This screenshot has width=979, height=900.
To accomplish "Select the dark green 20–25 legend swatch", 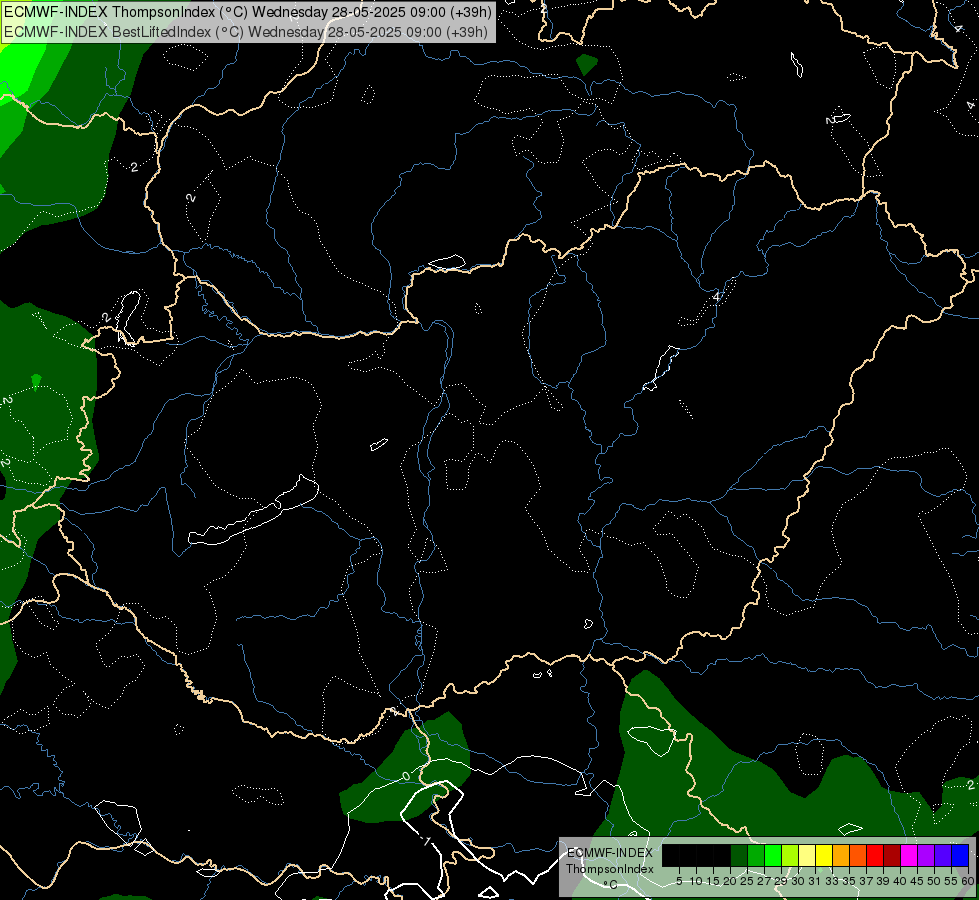I will click(739, 855).
